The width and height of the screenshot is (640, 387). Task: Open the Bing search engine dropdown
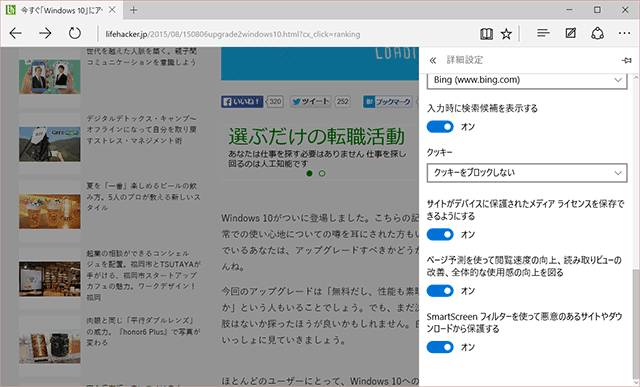pyautogui.click(x=527, y=80)
